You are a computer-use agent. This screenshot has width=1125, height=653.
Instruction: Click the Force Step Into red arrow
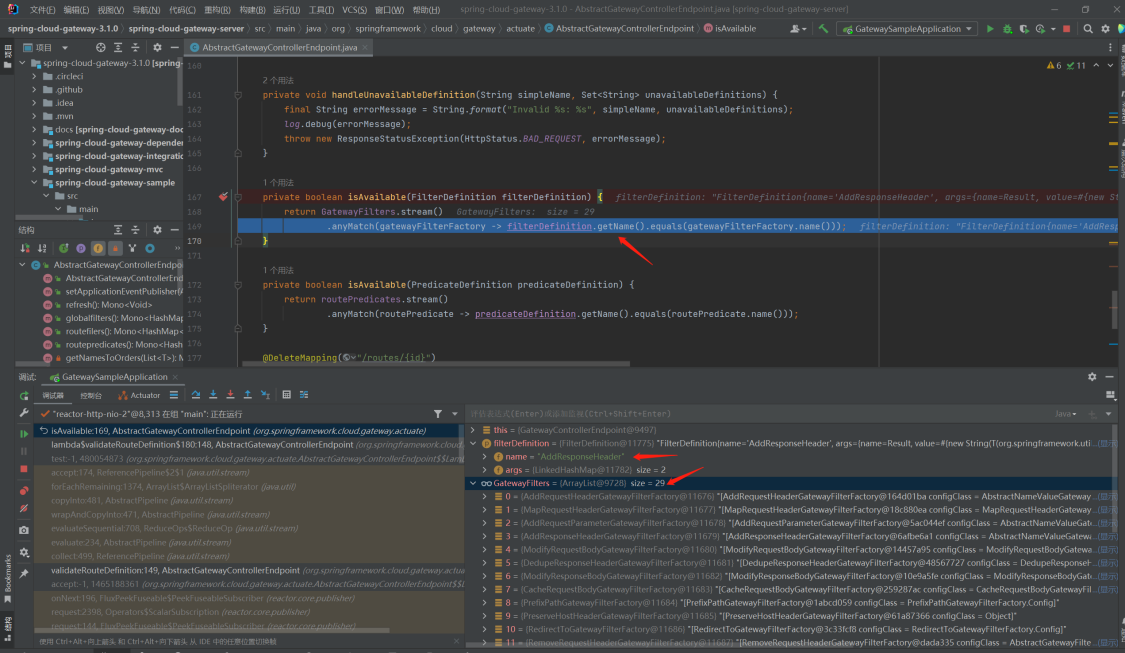point(230,395)
